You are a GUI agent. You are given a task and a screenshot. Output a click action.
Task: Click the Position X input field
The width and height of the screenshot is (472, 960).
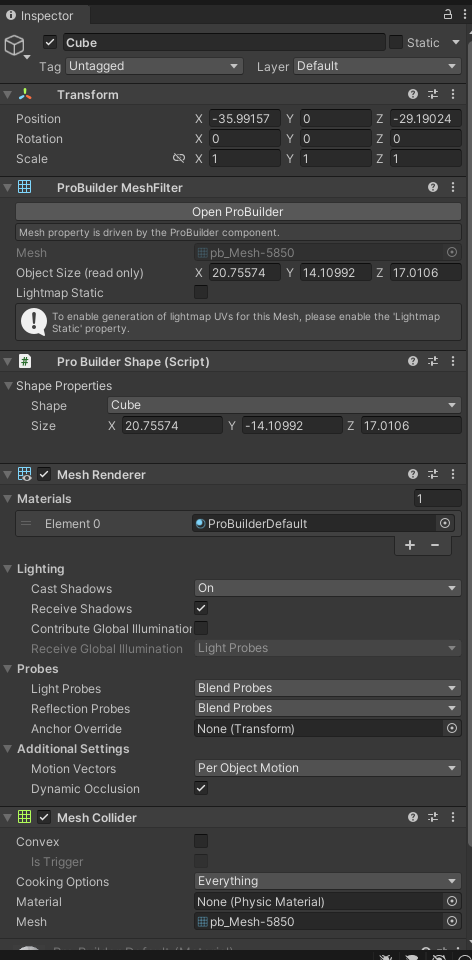[244, 119]
